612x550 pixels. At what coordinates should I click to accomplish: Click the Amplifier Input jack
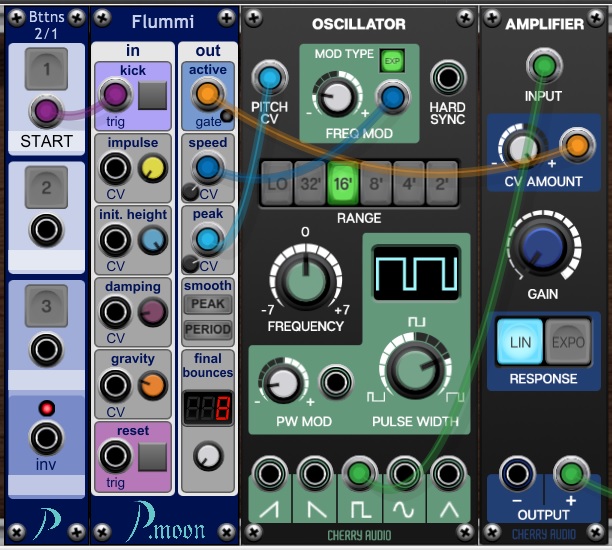coord(542,66)
